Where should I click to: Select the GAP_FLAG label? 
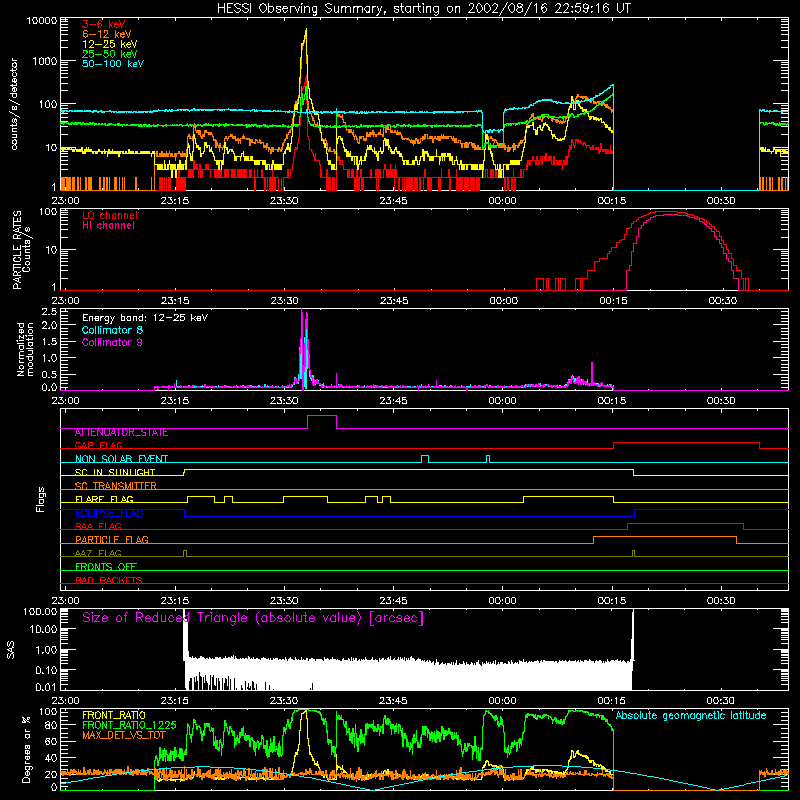pyautogui.click(x=98, y=445)
